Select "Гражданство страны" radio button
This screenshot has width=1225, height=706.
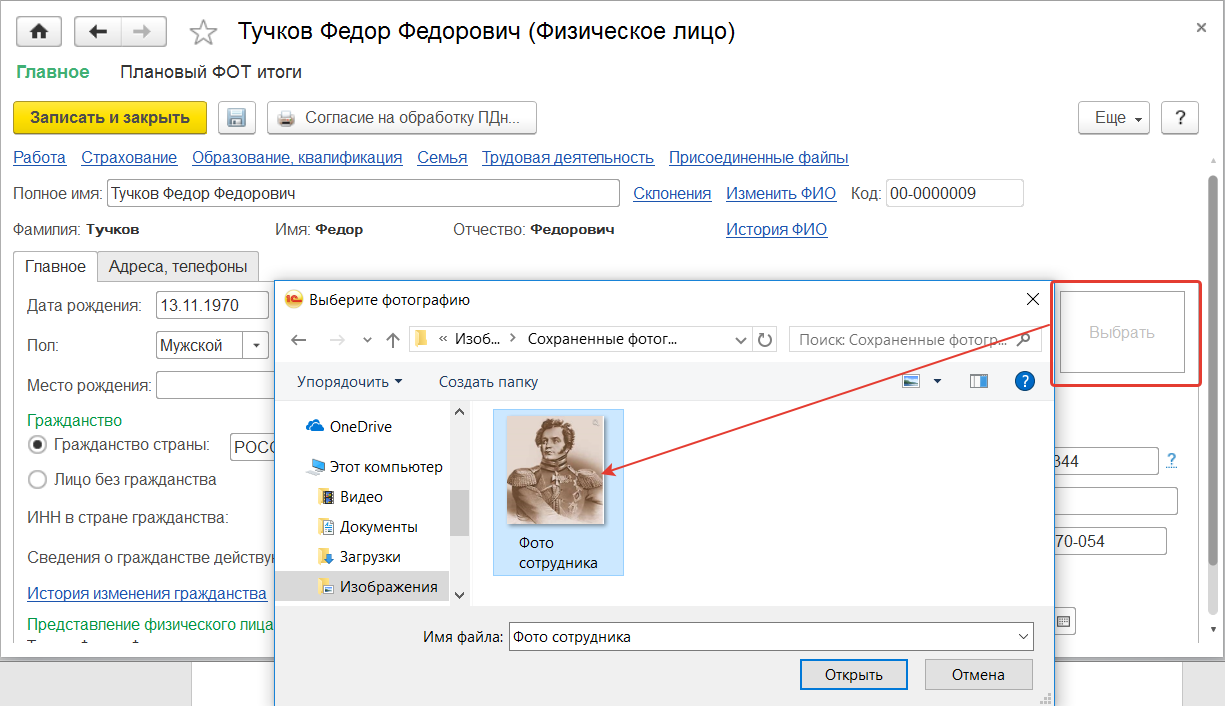click(x=38, y=445)
